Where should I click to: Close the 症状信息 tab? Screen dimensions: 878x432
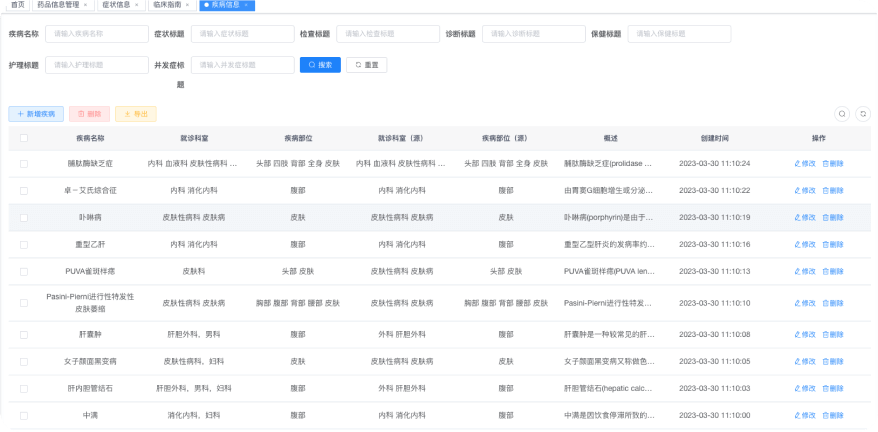click(x=137, y=4)
